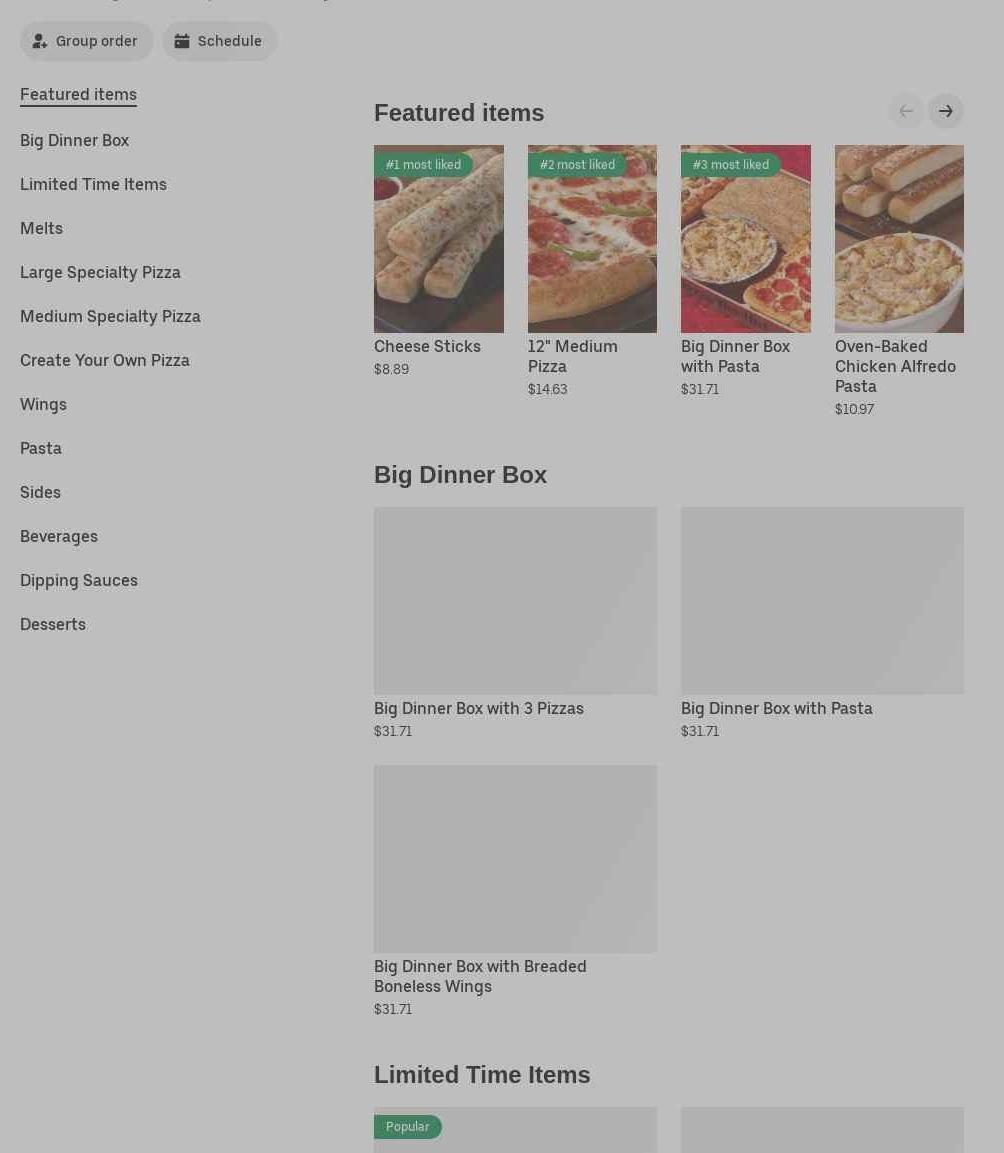Select the Oven-Baked Chicken Alfredo Pasta image
Screen dimensions: 1004x1153
coord(899,239)
